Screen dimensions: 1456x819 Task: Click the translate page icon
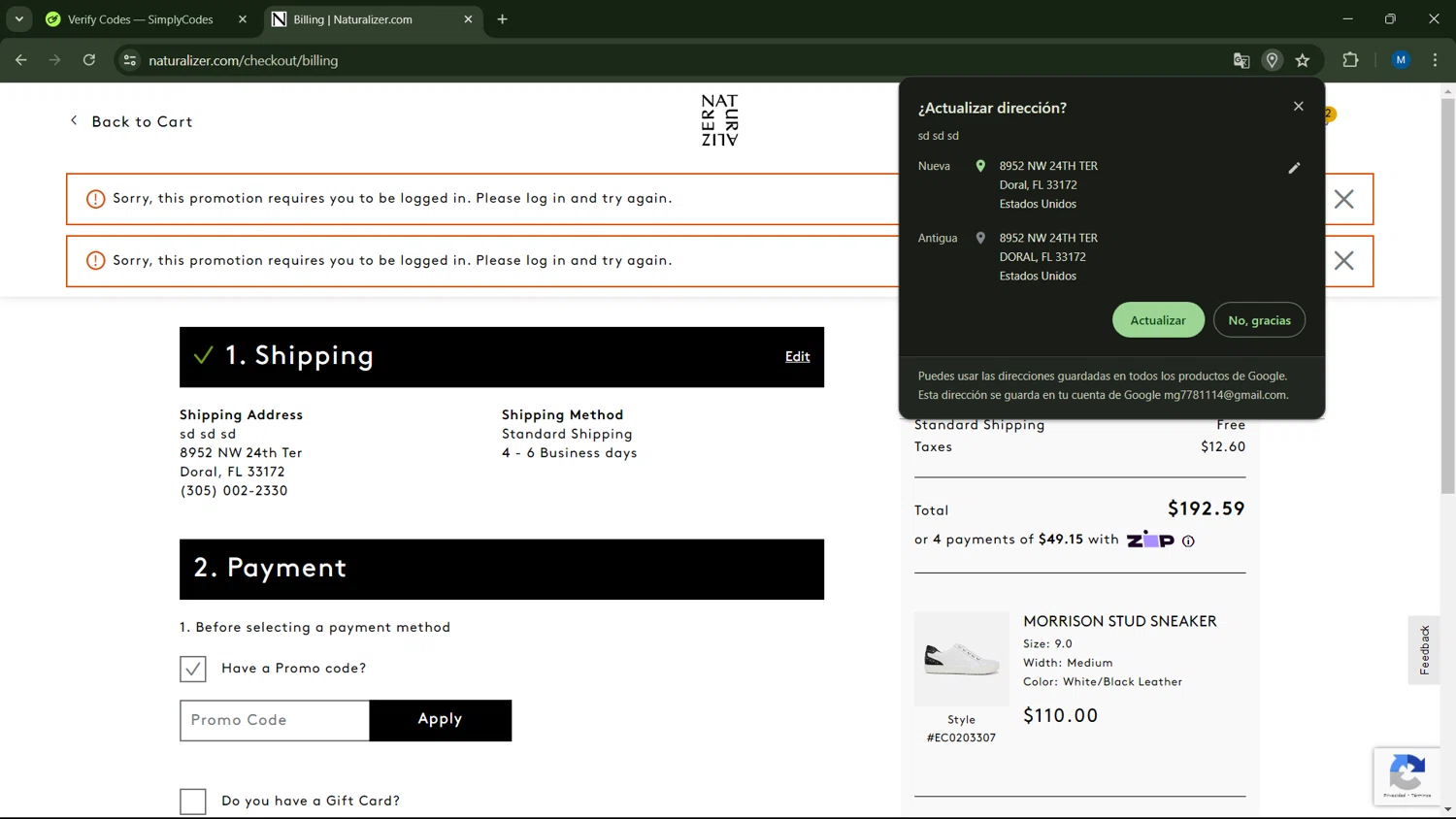tap(1241, 60)
